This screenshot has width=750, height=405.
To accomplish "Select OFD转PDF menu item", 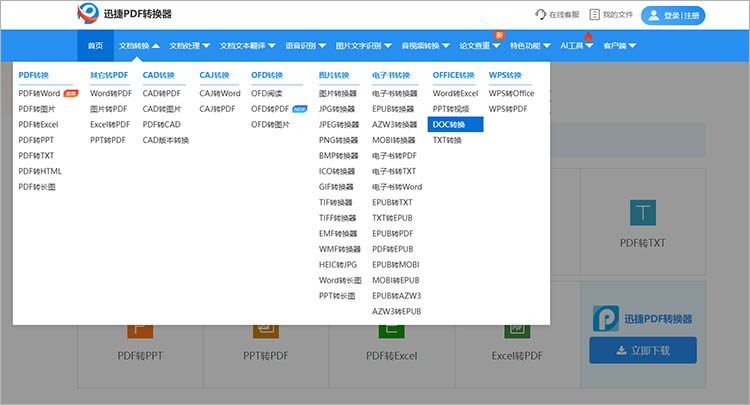I will point(270,109).
